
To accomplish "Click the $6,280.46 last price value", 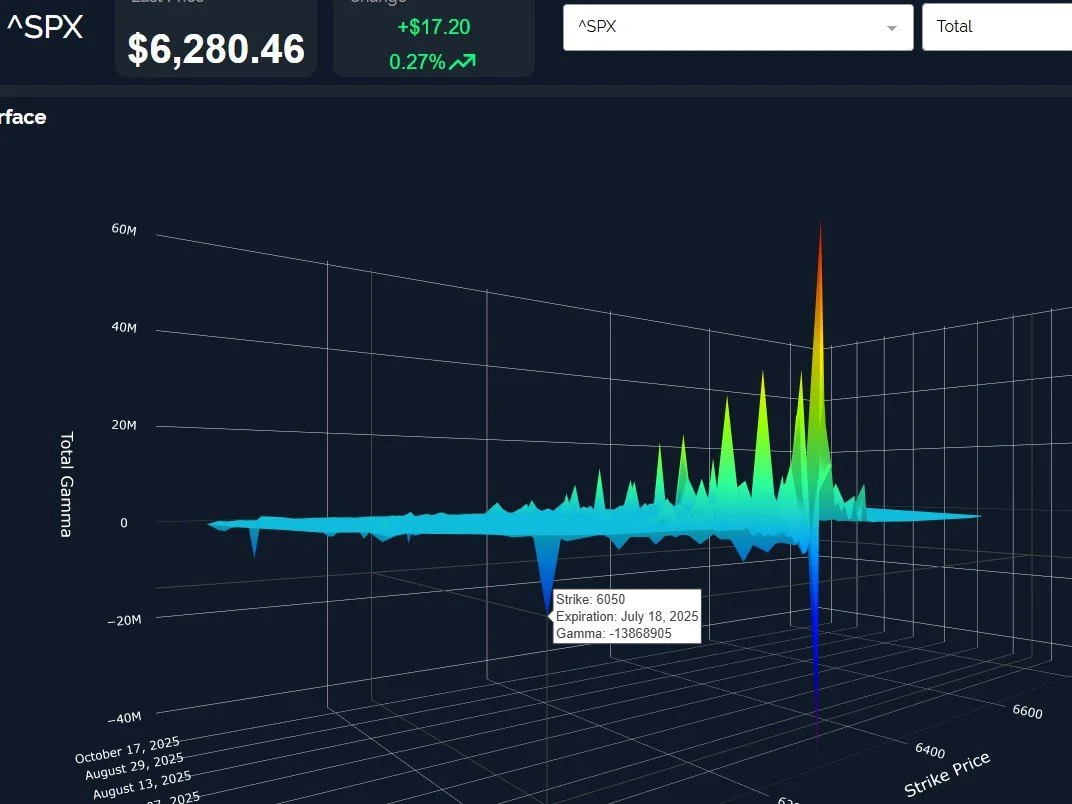I will pyautogui.click(x=216, y=49).
